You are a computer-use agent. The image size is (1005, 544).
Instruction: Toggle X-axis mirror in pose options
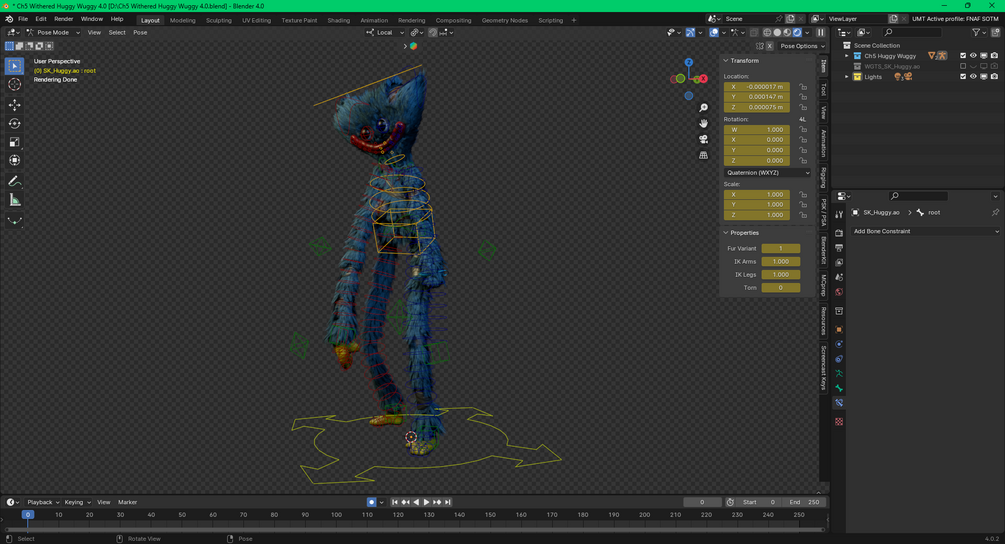(x=770, y=46)
